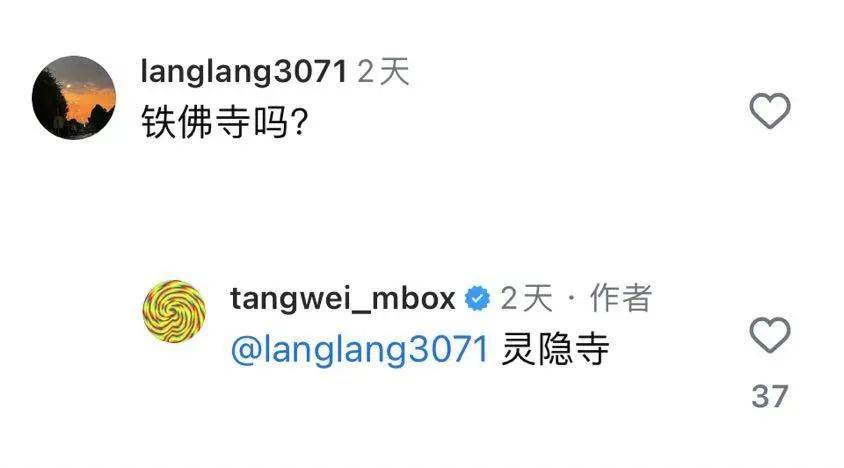
Task: Open langlang3071's sunset profile avatar
Action: (x=74, y=97)
